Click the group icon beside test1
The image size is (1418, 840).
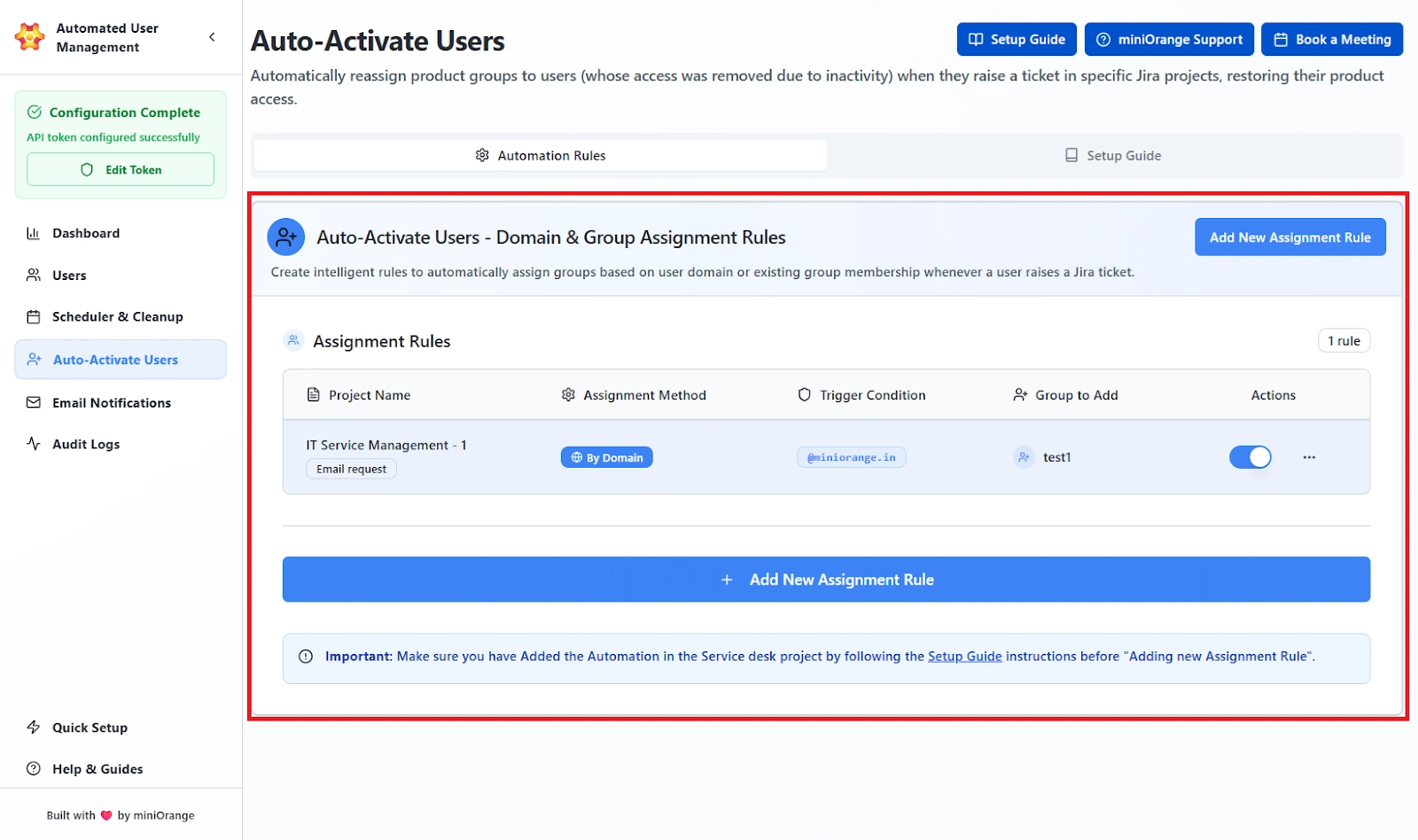1024,457
